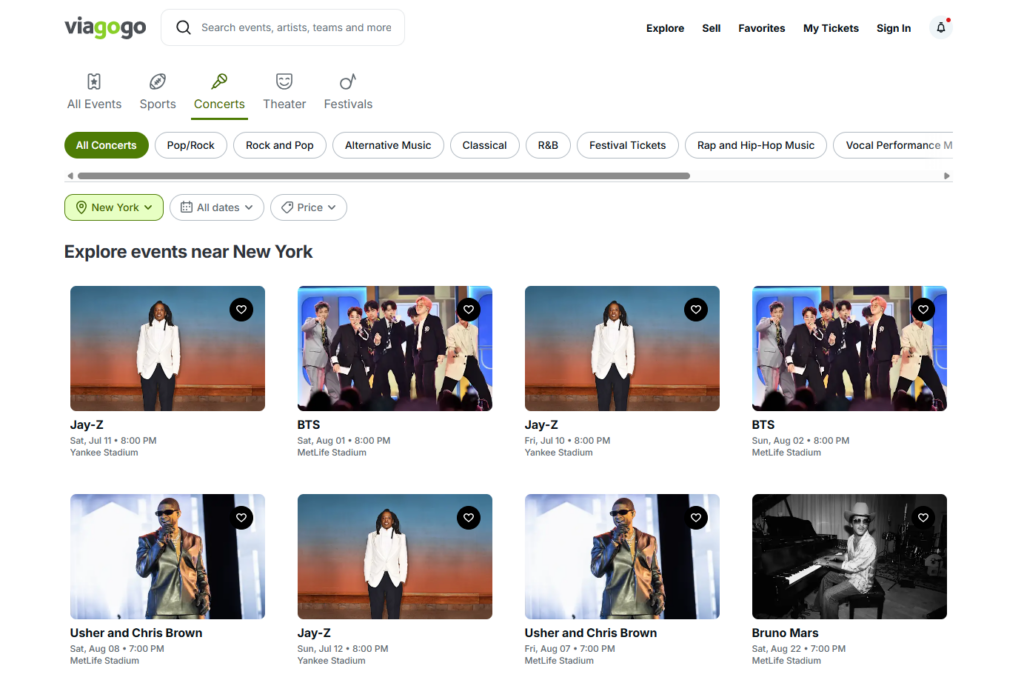Filter by R&B genre
Viewport: 1024px width, 700px height.
[x=548, y=145]
